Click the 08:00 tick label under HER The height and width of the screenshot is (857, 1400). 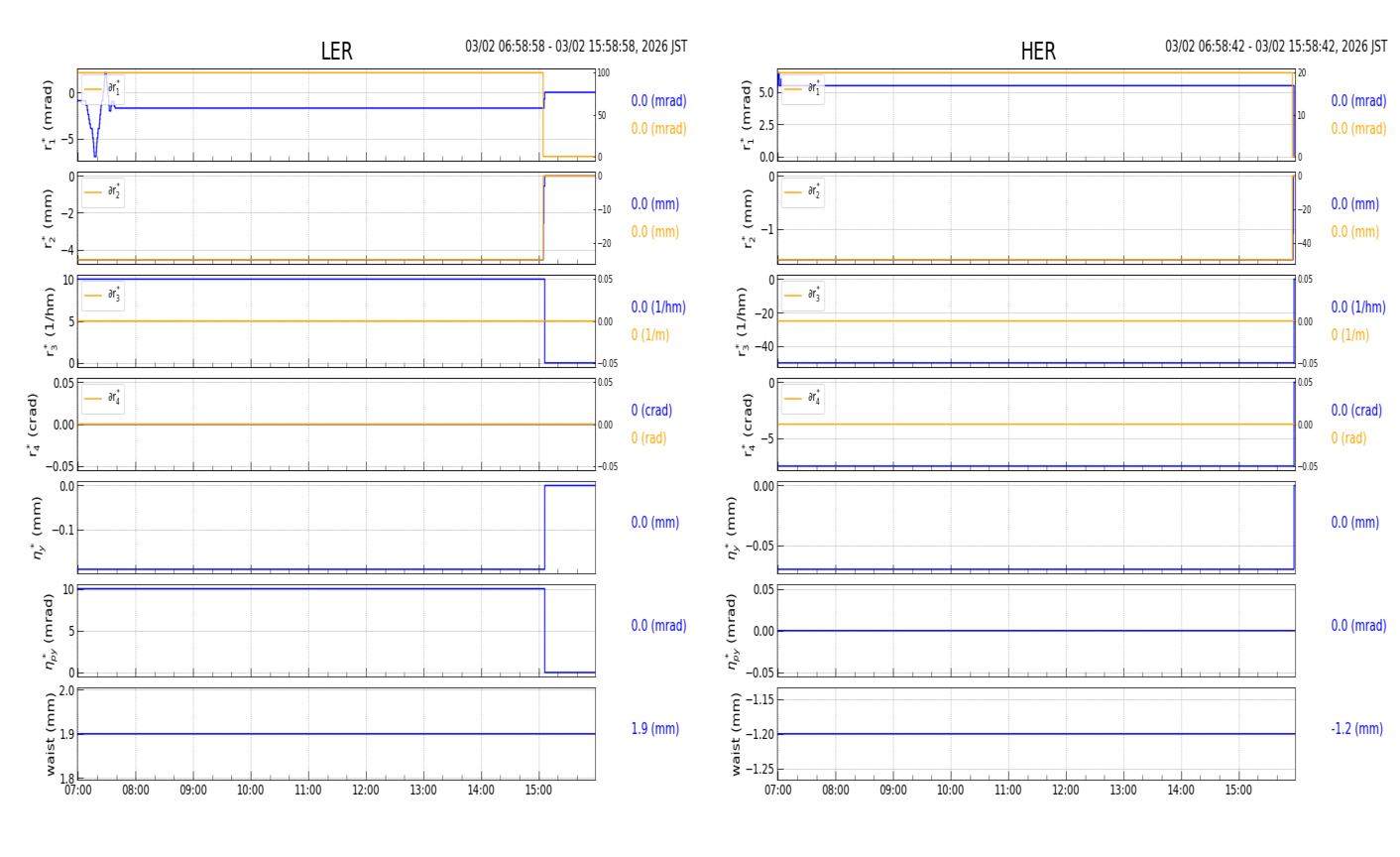coord(836,791)
